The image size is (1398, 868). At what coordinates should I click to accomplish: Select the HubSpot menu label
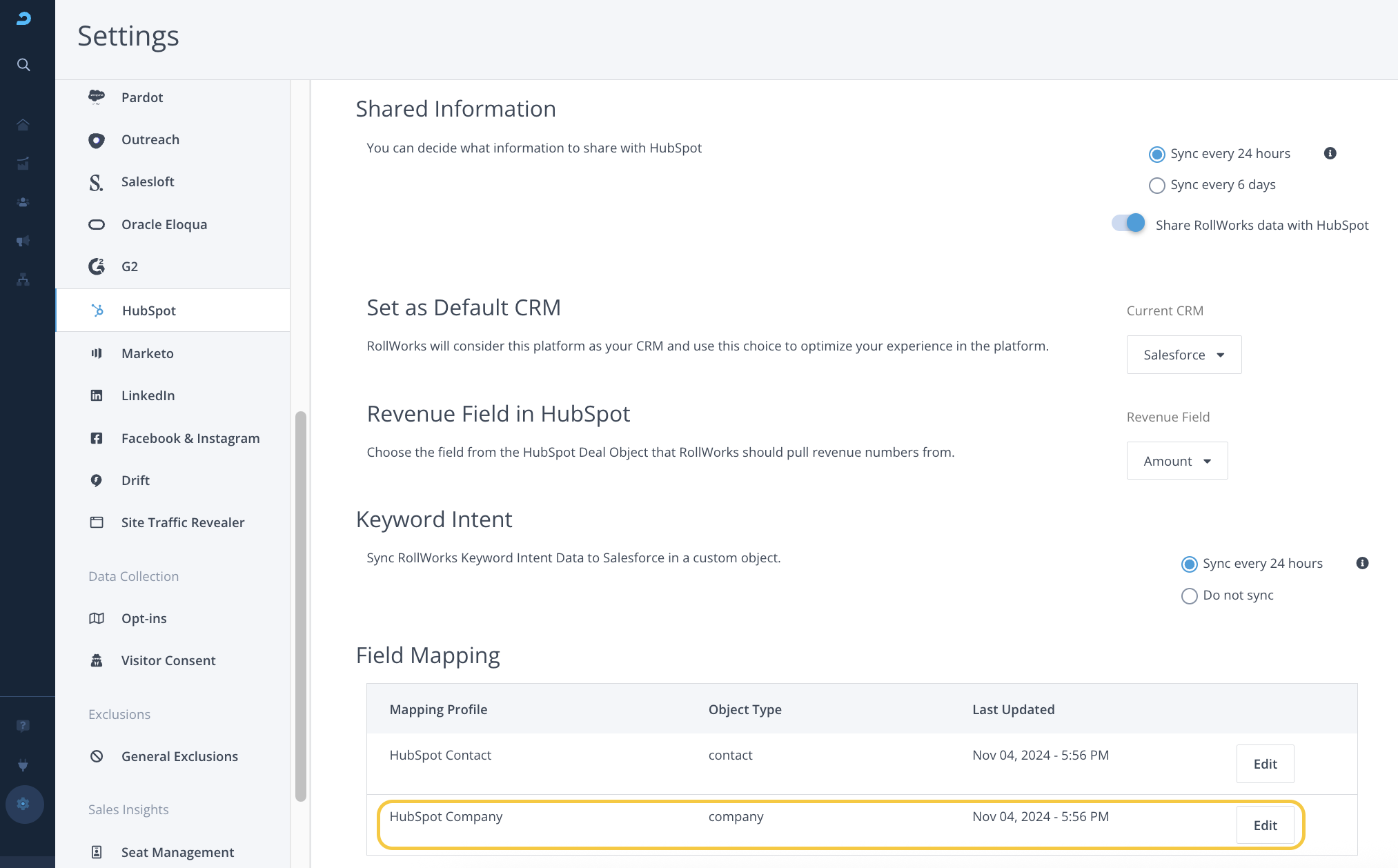pos(149,310)
